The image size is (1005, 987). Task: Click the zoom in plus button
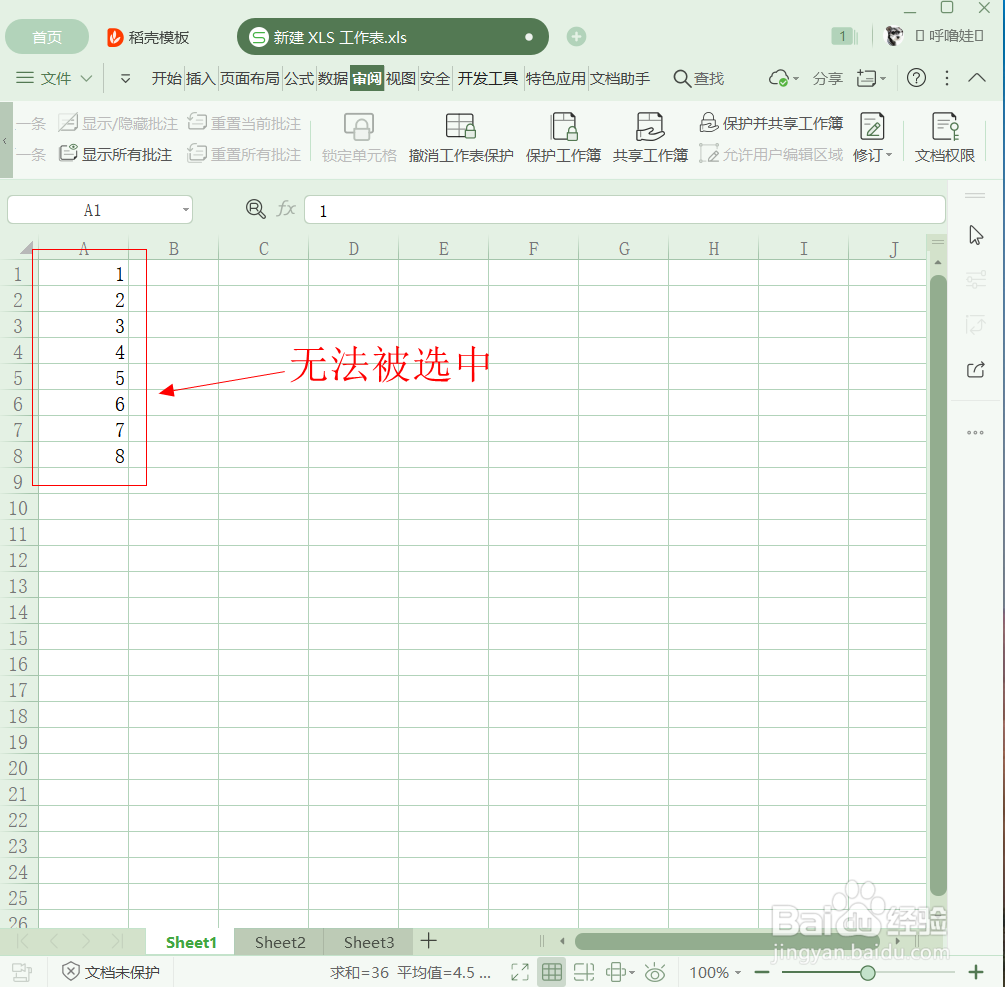[x=976, y=972]
